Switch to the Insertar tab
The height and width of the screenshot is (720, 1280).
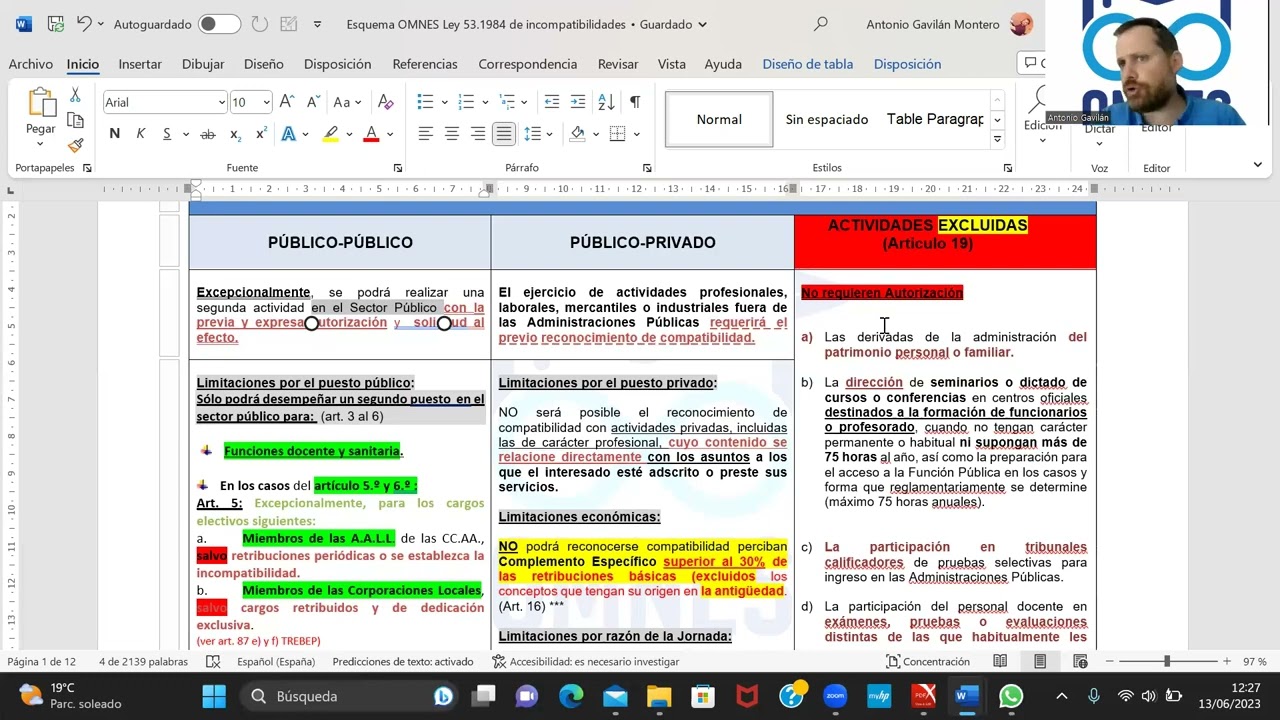click(x=140, y=64)
